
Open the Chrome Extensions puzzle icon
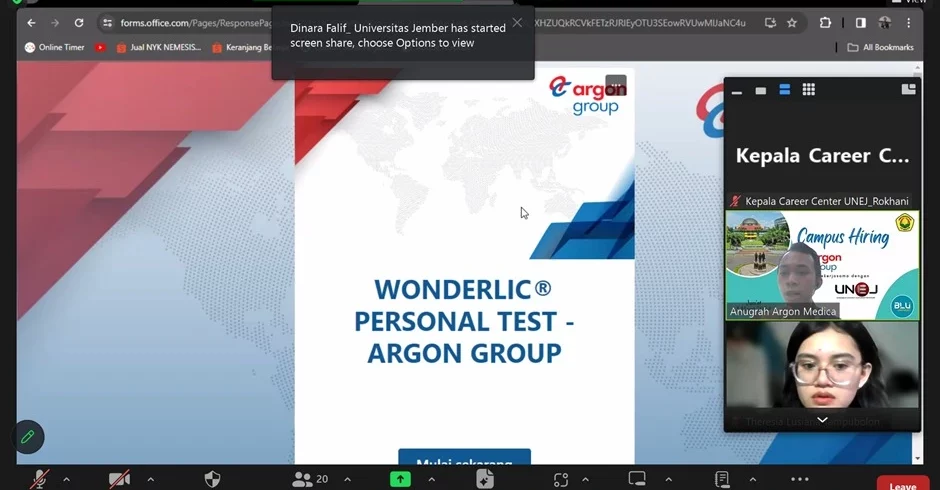point(825,23)
